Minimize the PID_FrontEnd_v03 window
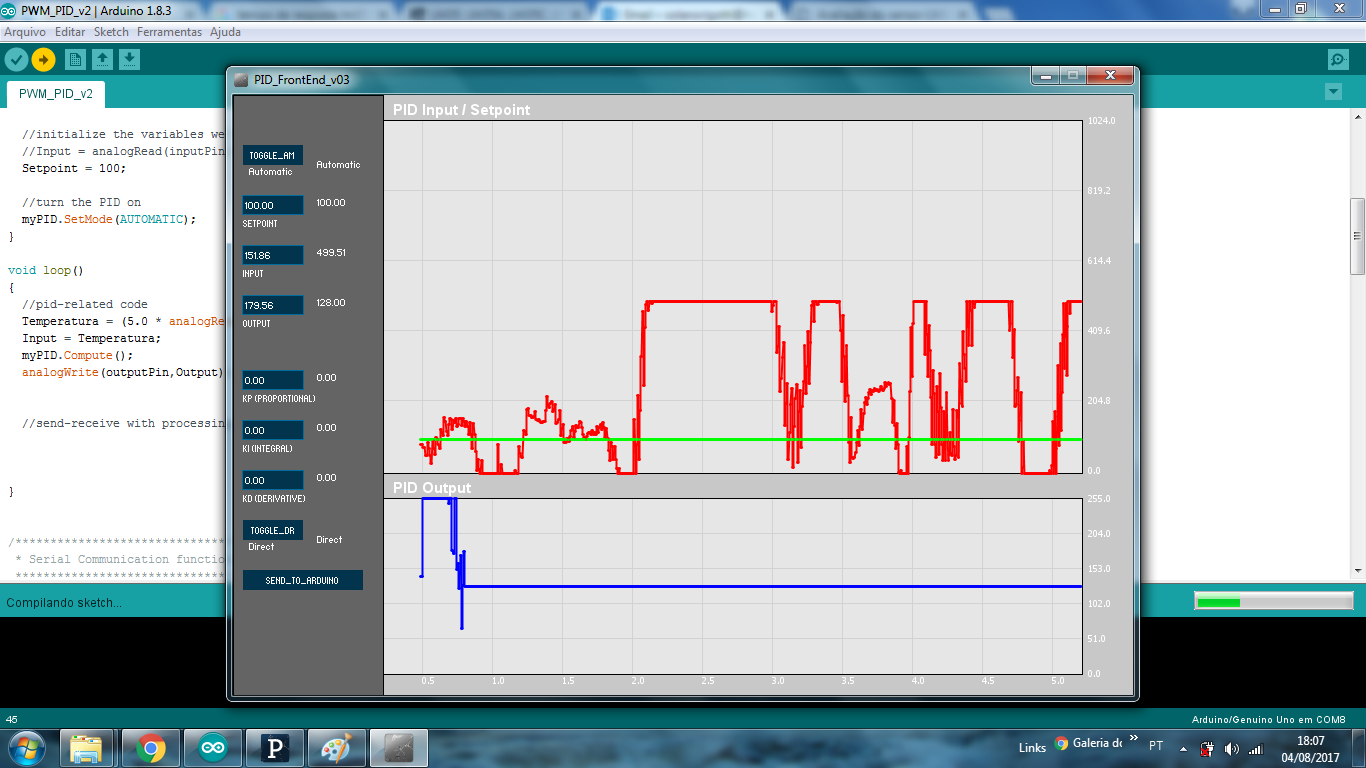 1046,76
